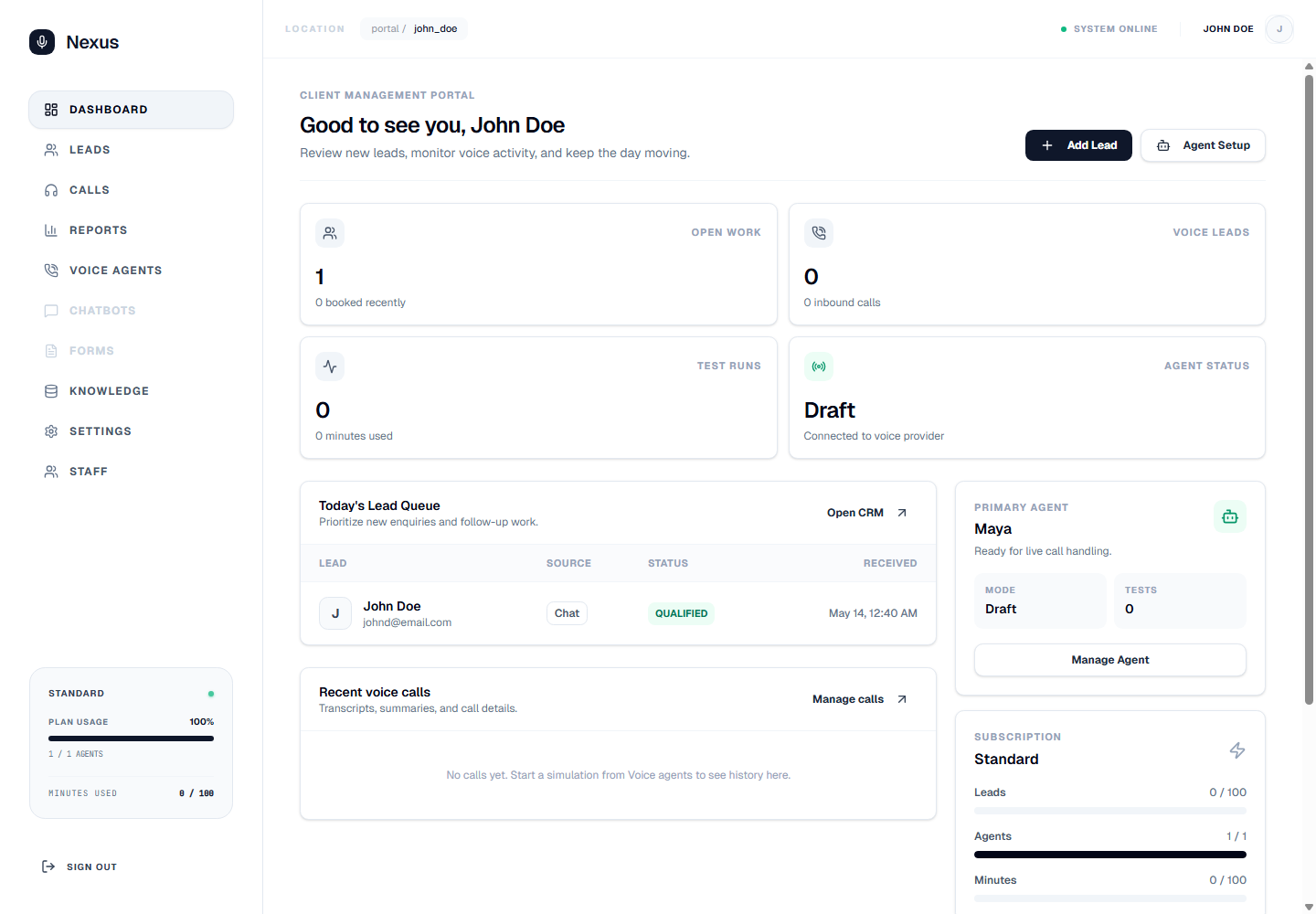The height and width of the screenshot is (914, 1316).
Task: Click the Agent Setup button text
Action: tap(1216, 145)
